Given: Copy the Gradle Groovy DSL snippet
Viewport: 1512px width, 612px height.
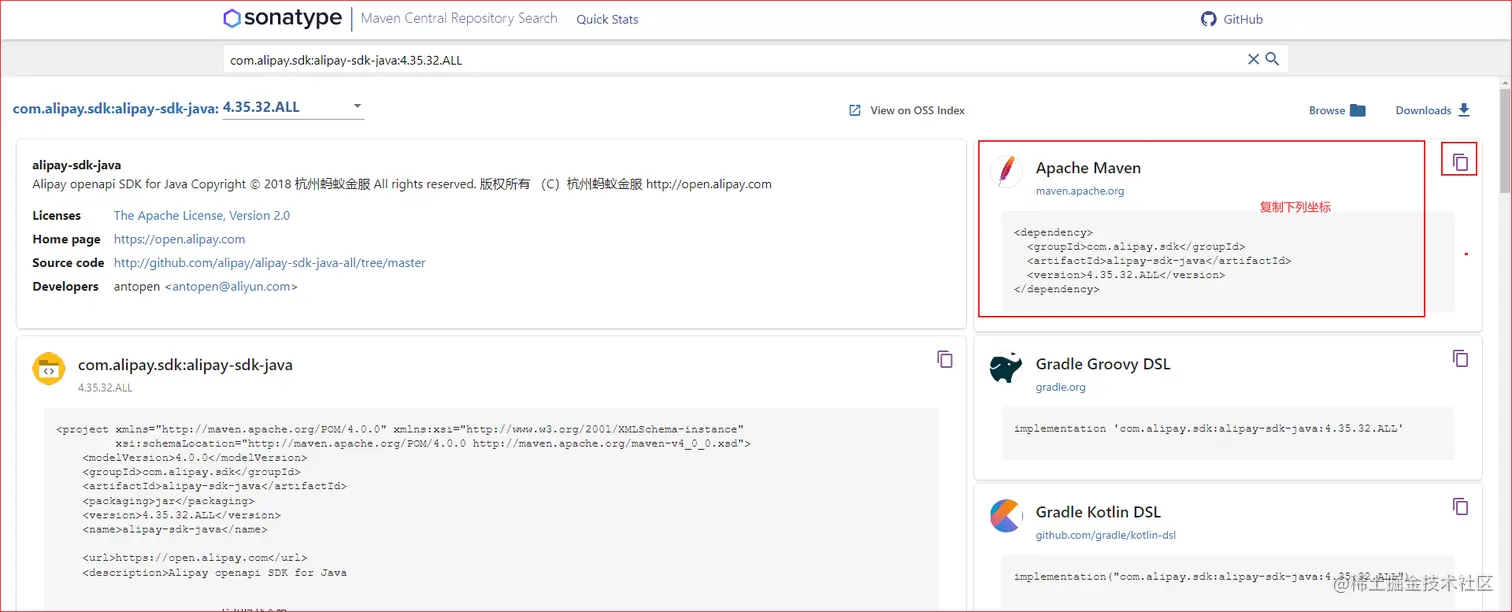Looking at the screenshot, I should tap(1460, 357).
